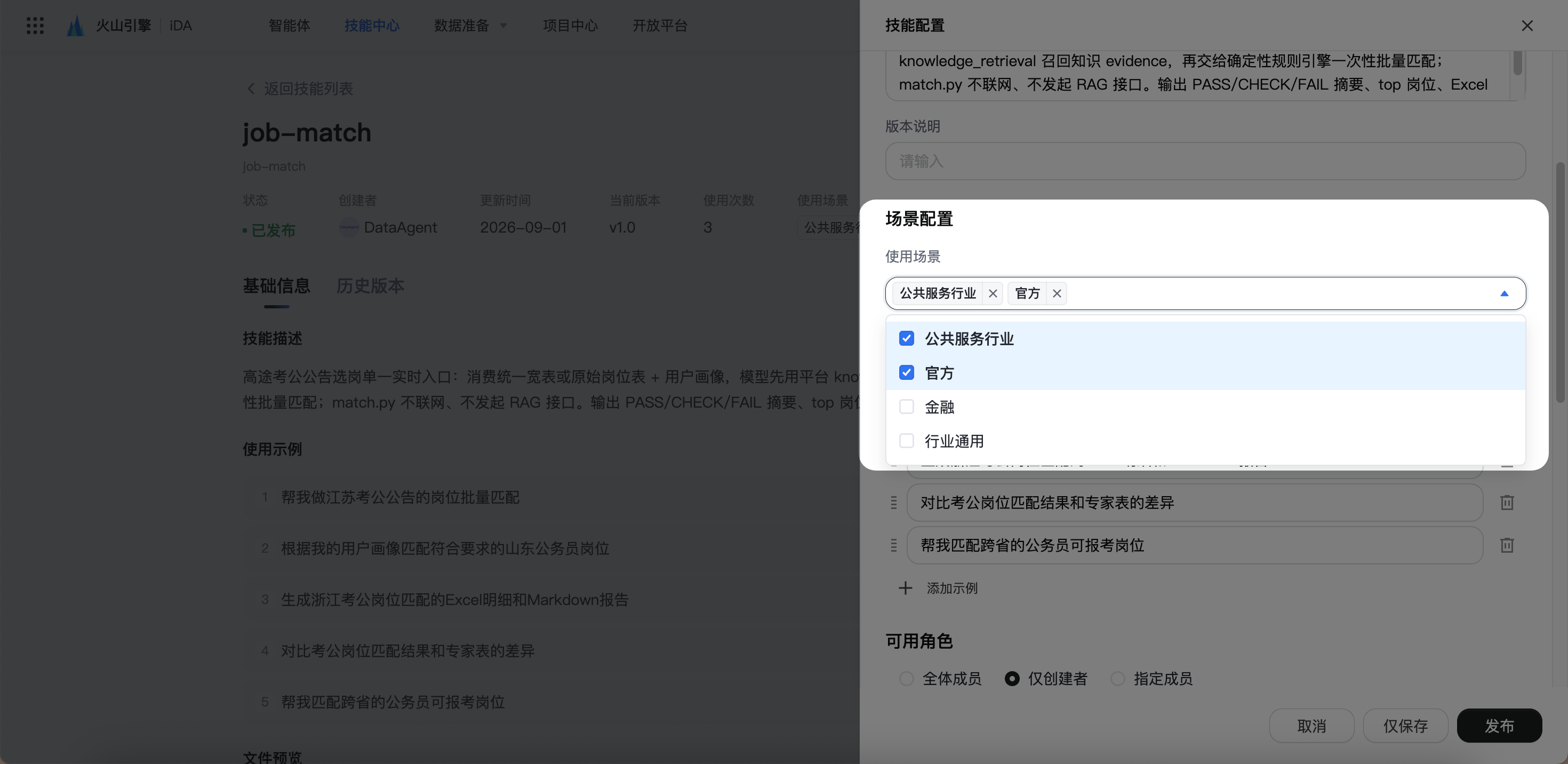Collapse the 使用场景 dropdown arrow
The height and width of the screenshot is (764, 1568).
coord(1504,293)
